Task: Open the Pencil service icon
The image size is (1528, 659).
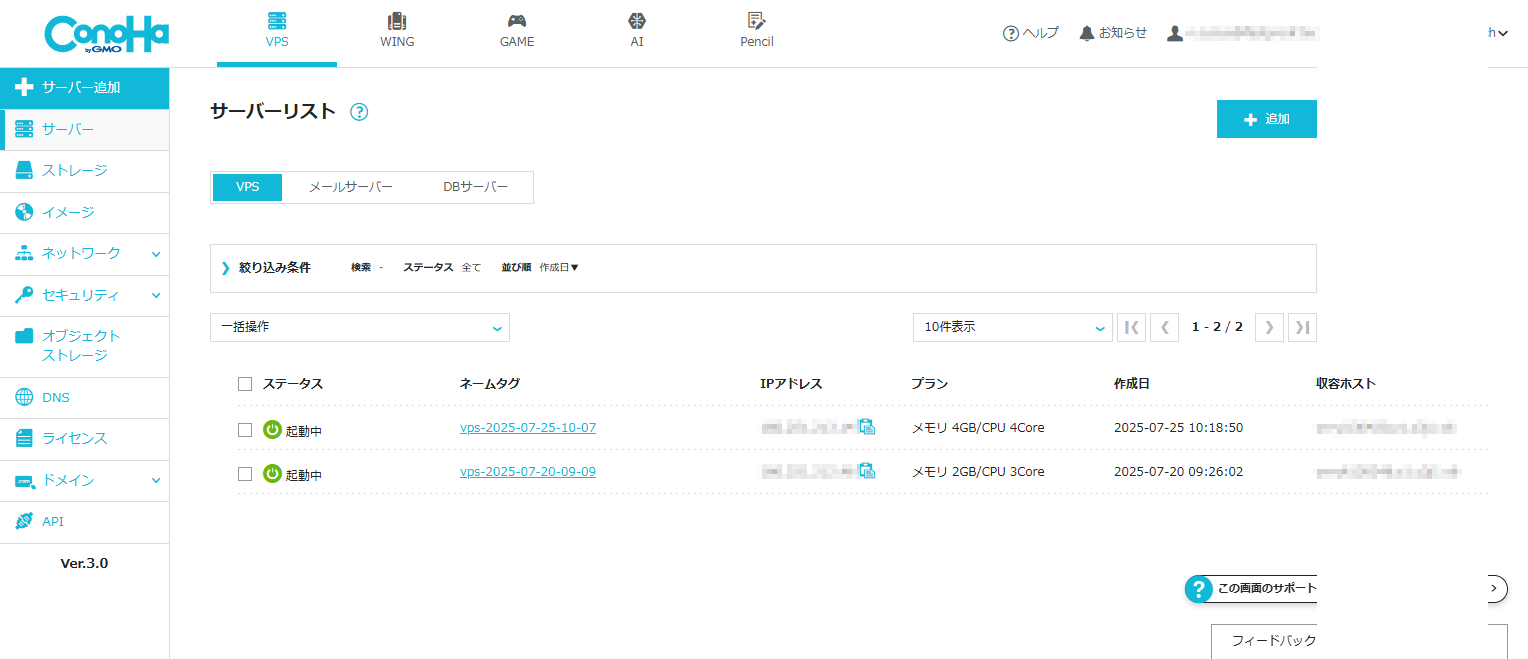Action: pyautogui.click(x=757, y=21)
